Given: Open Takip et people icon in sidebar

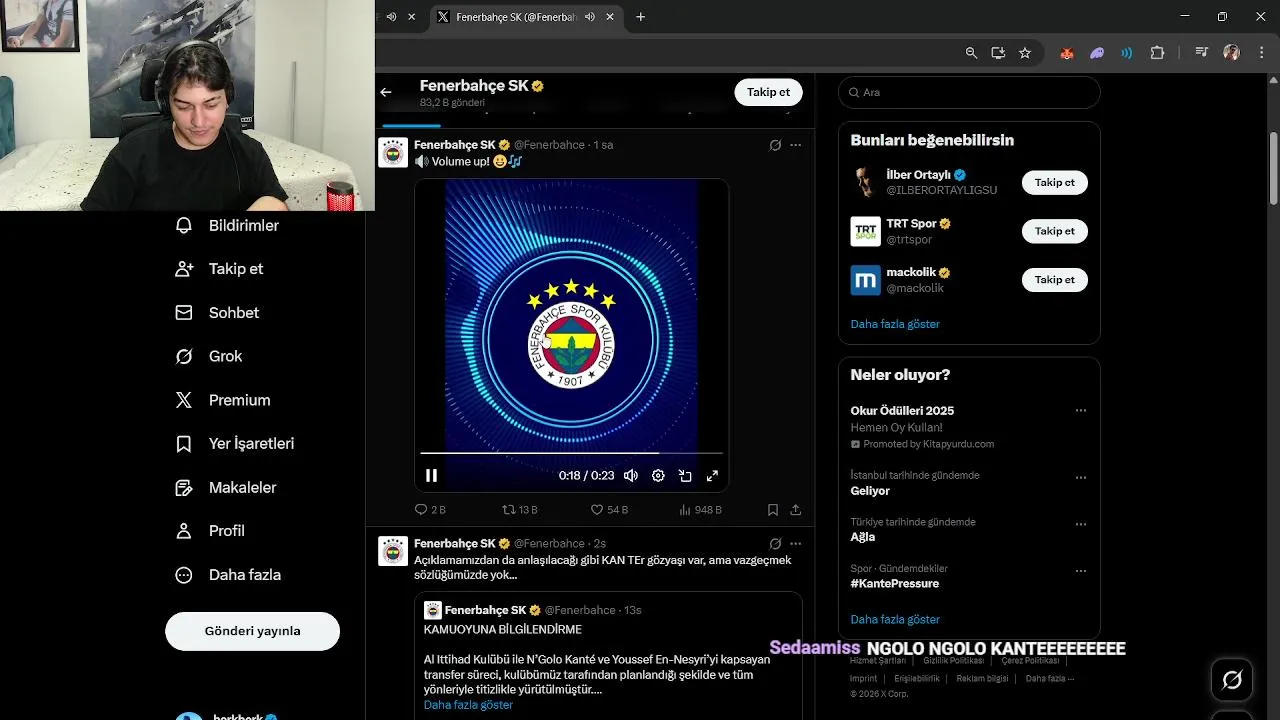Looking at the screenshot, I should [184, 269].
